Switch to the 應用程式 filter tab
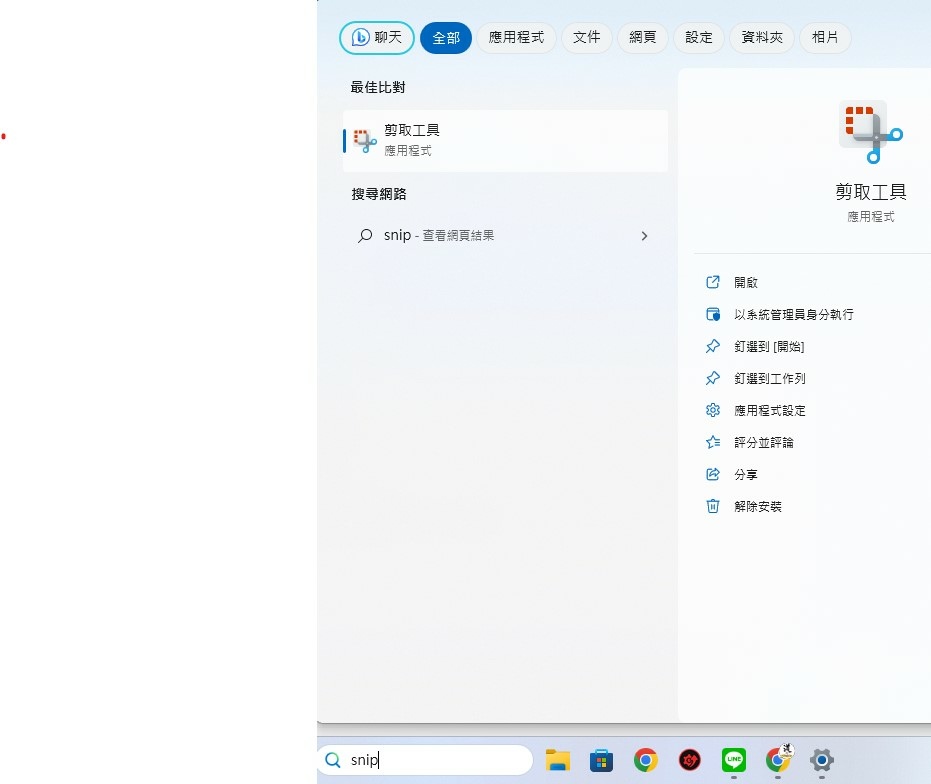This screenshot has height=784, width=931. (515, 37)
